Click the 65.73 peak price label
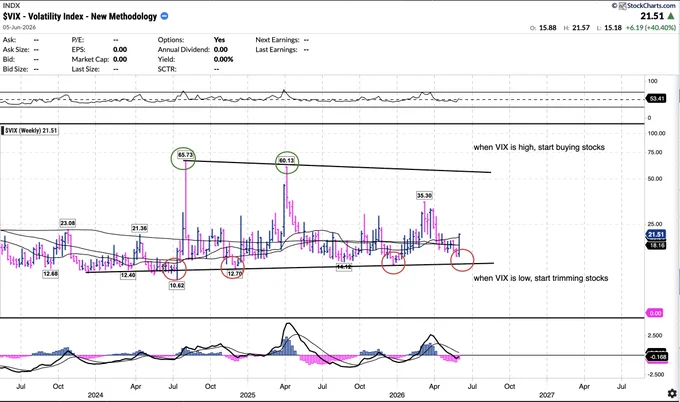Screen dimensions: 680x402 tap(185, 155)
